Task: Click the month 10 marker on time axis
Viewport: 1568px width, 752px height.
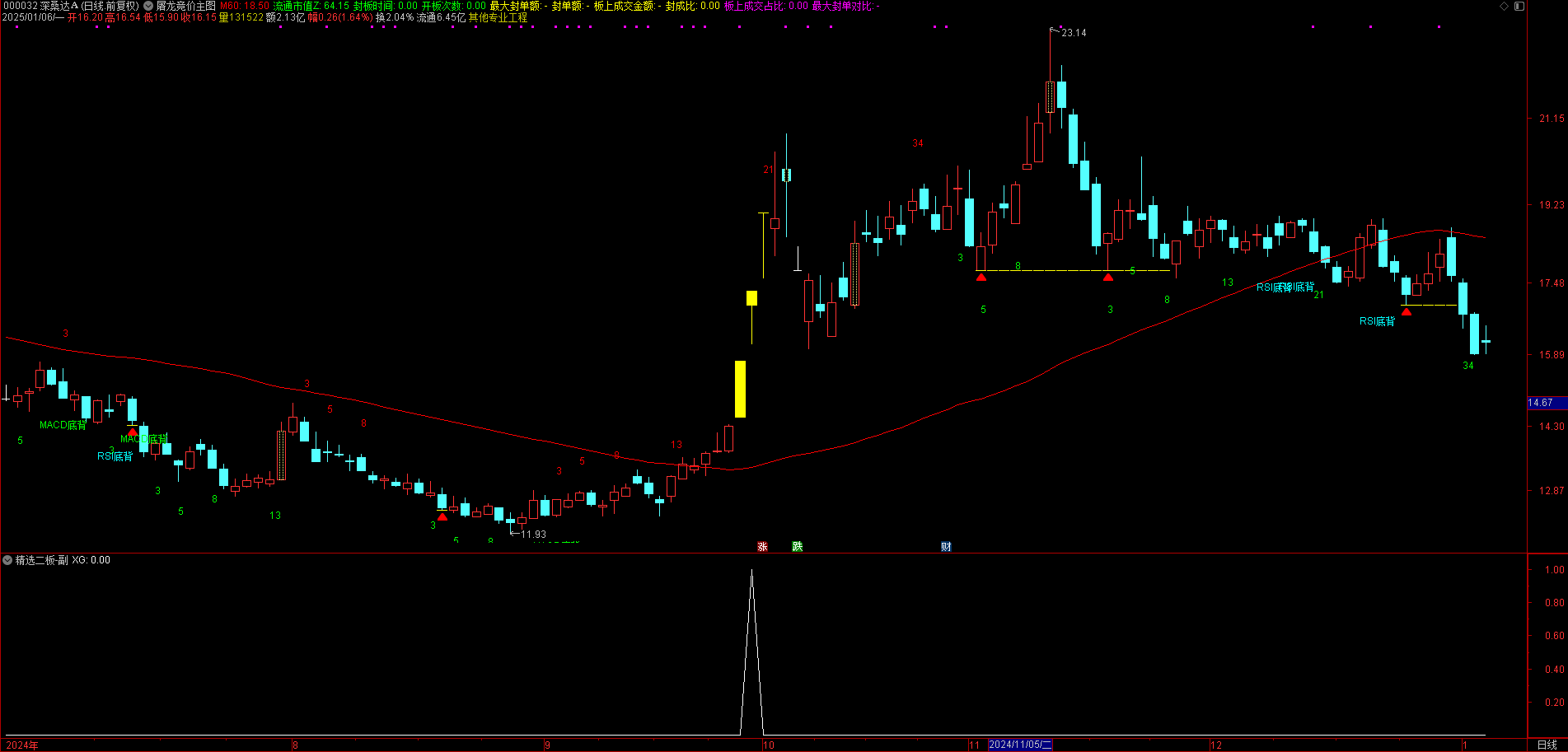Action: (768, 745)
